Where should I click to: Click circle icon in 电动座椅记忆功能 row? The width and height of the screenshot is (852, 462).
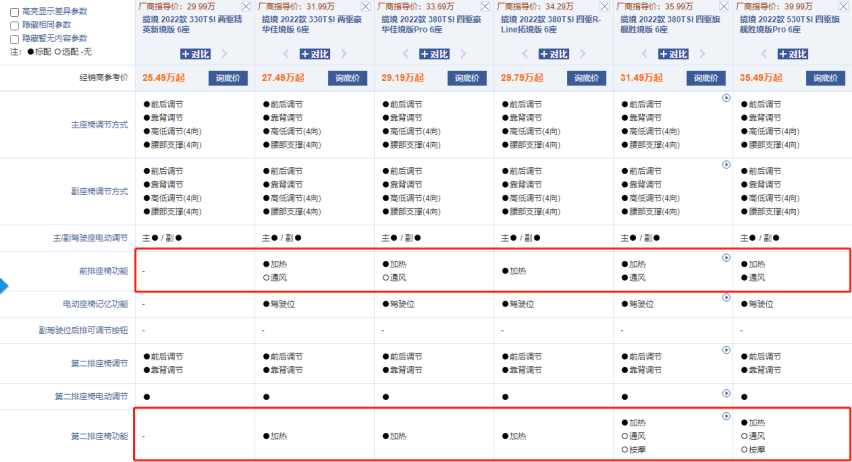726,298
